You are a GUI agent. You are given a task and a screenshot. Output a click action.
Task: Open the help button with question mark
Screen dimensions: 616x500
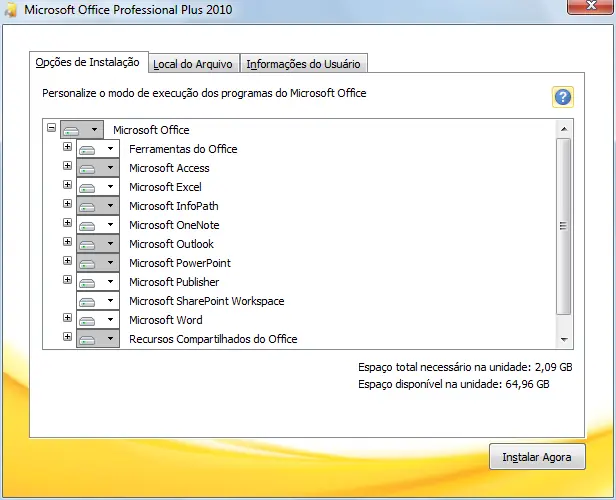563,97
